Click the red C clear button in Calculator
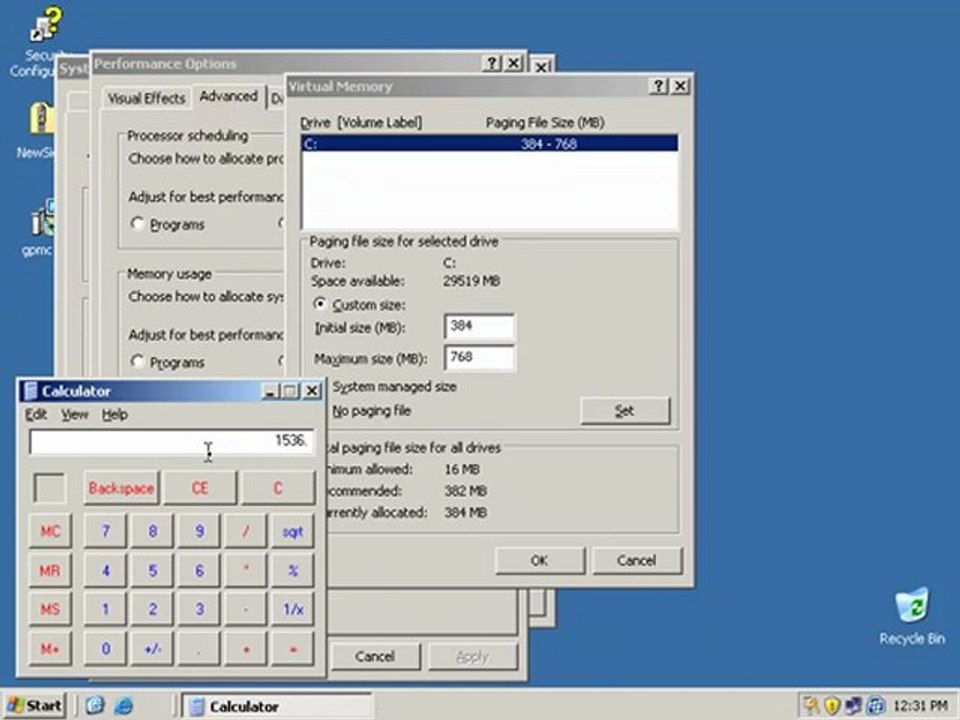The height and width of the screenshot is (720, 960). (278, 488)
